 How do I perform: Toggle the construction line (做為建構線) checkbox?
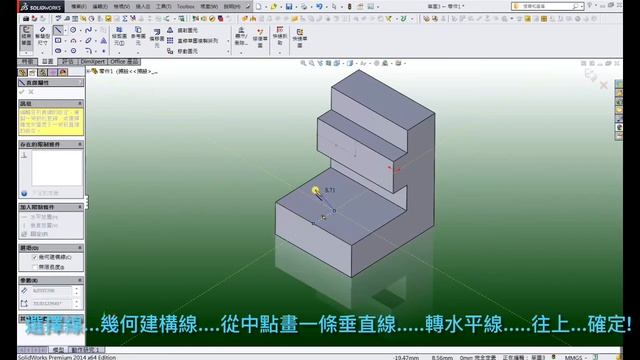coord(35,257)
